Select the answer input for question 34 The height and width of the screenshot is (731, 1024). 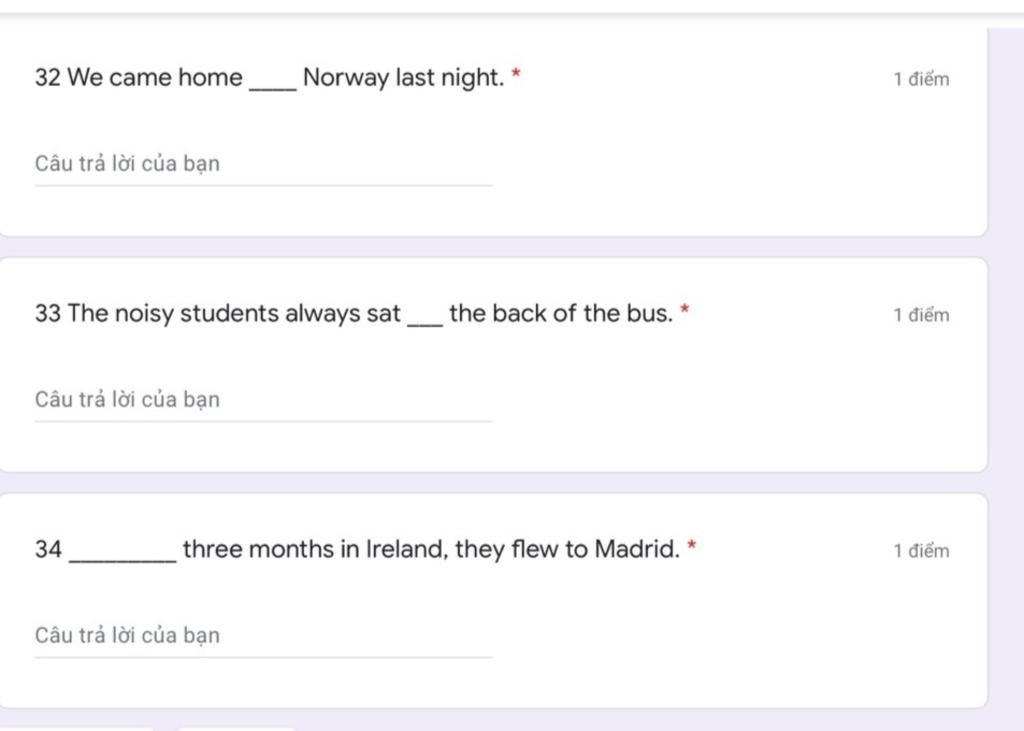[263, 636]
